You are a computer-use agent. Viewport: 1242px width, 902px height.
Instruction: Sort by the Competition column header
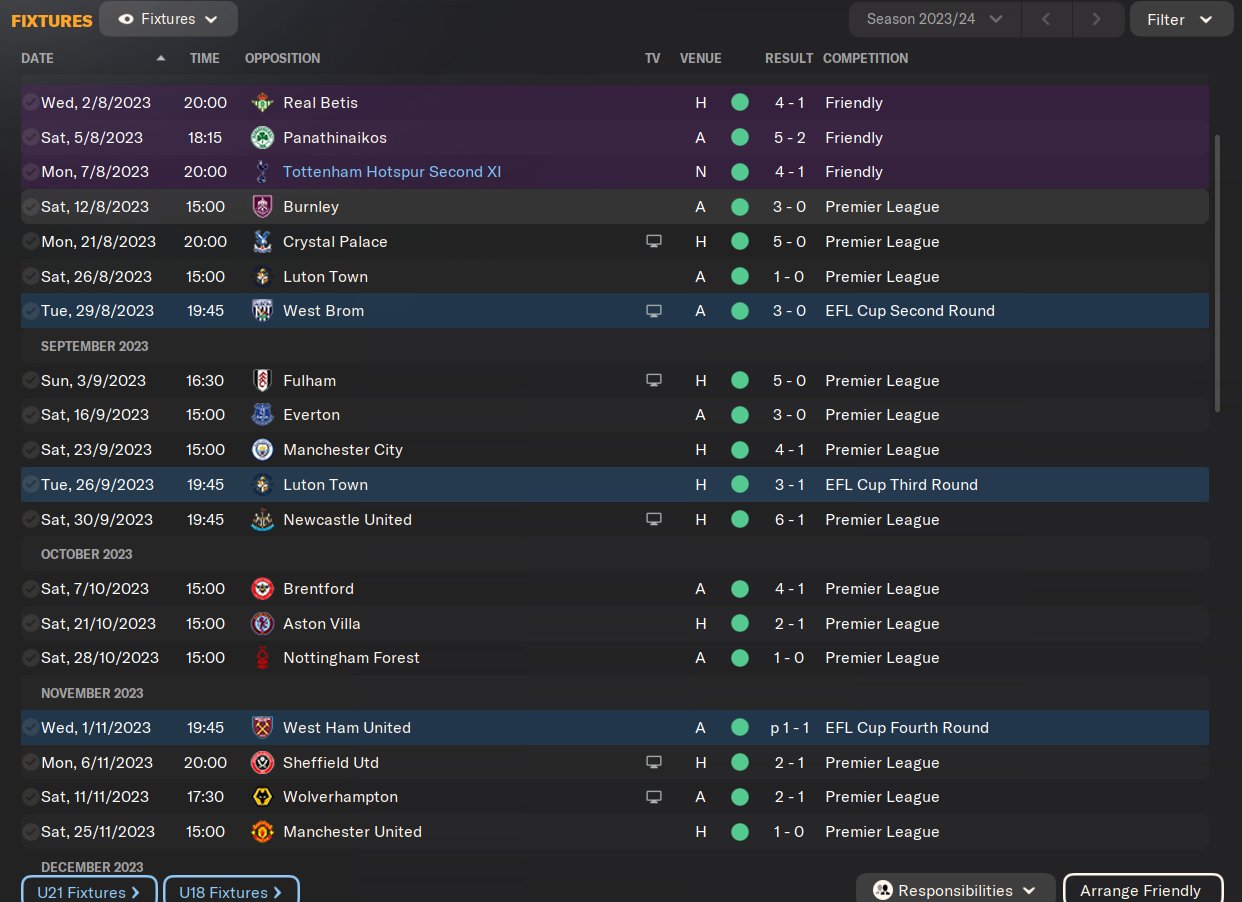click(x=865, y=58)
